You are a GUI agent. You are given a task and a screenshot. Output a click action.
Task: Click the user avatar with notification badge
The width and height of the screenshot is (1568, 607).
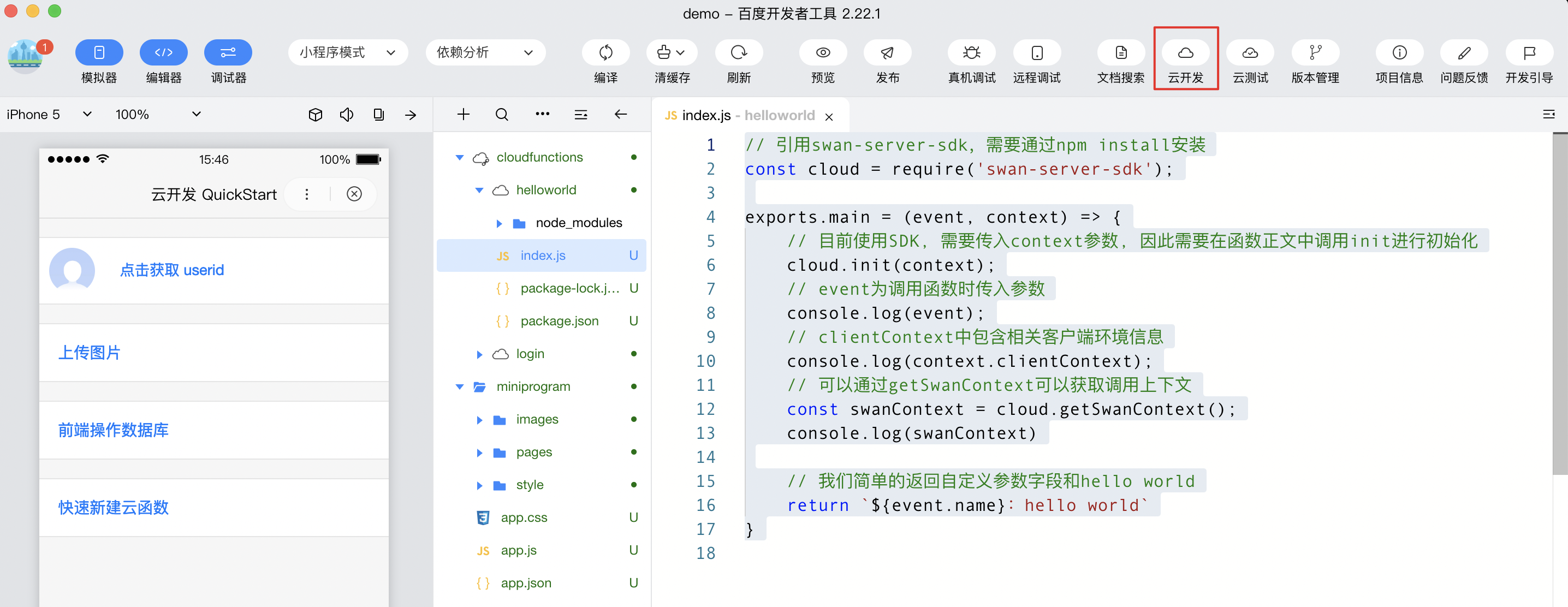[x=26, y=56]
